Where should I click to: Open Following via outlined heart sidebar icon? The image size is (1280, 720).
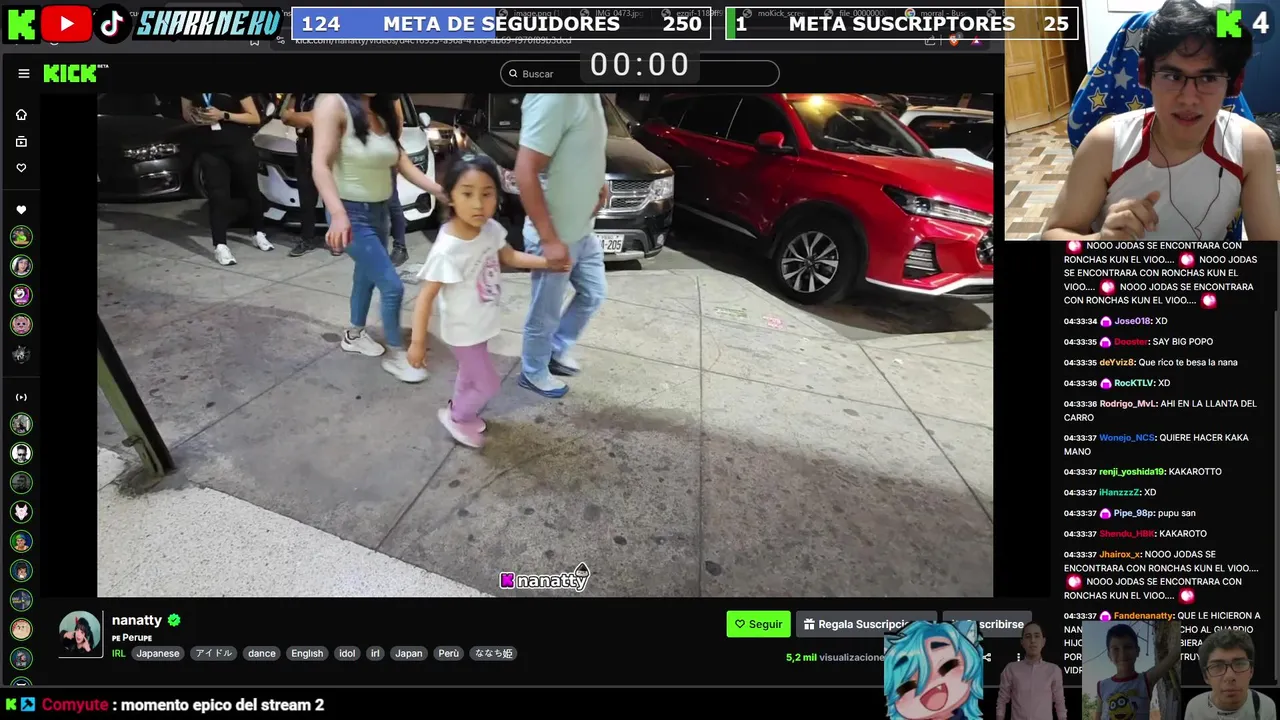click(x=21, y=168)
